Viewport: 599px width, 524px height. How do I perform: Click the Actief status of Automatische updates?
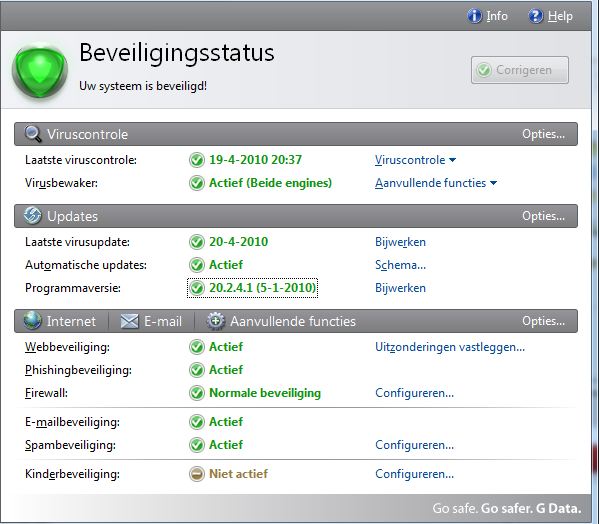click(226, 265)
